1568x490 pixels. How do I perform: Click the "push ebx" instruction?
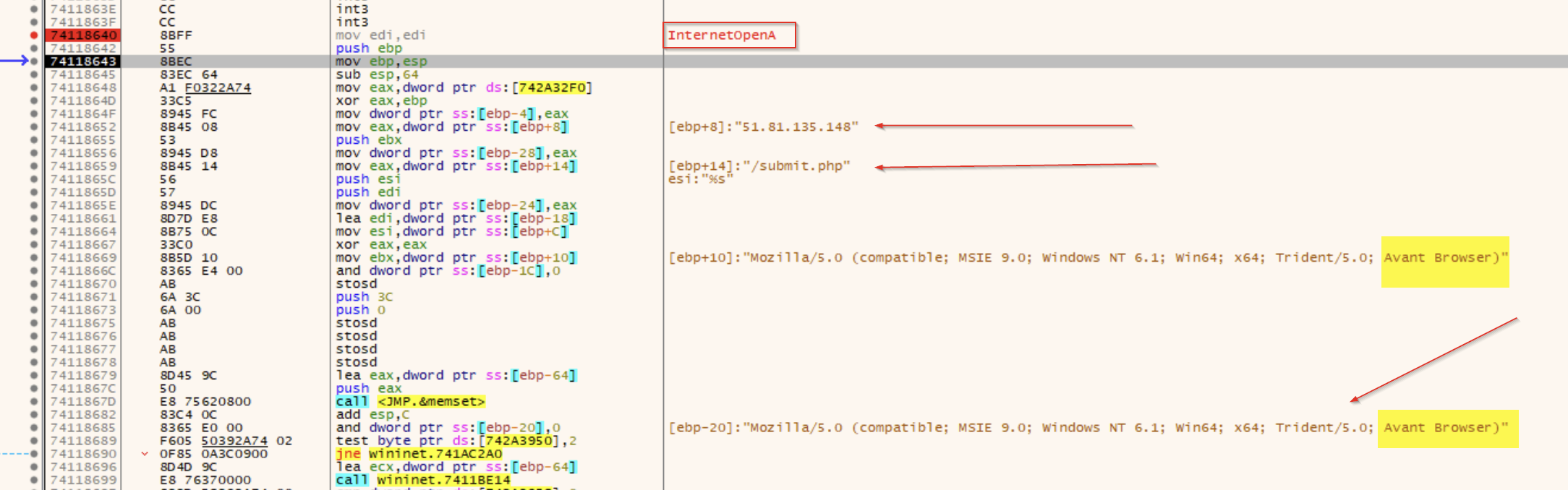click(x=369, y=139)
